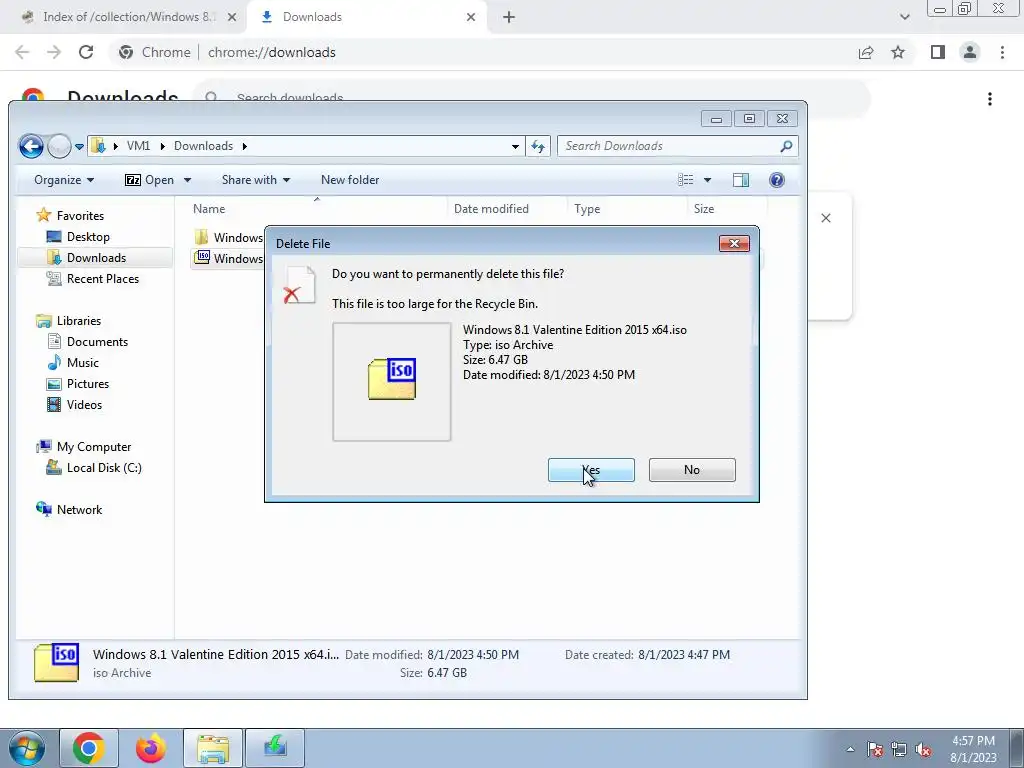
Task: Confirm deletion with the Yes button
Action: 591,470
